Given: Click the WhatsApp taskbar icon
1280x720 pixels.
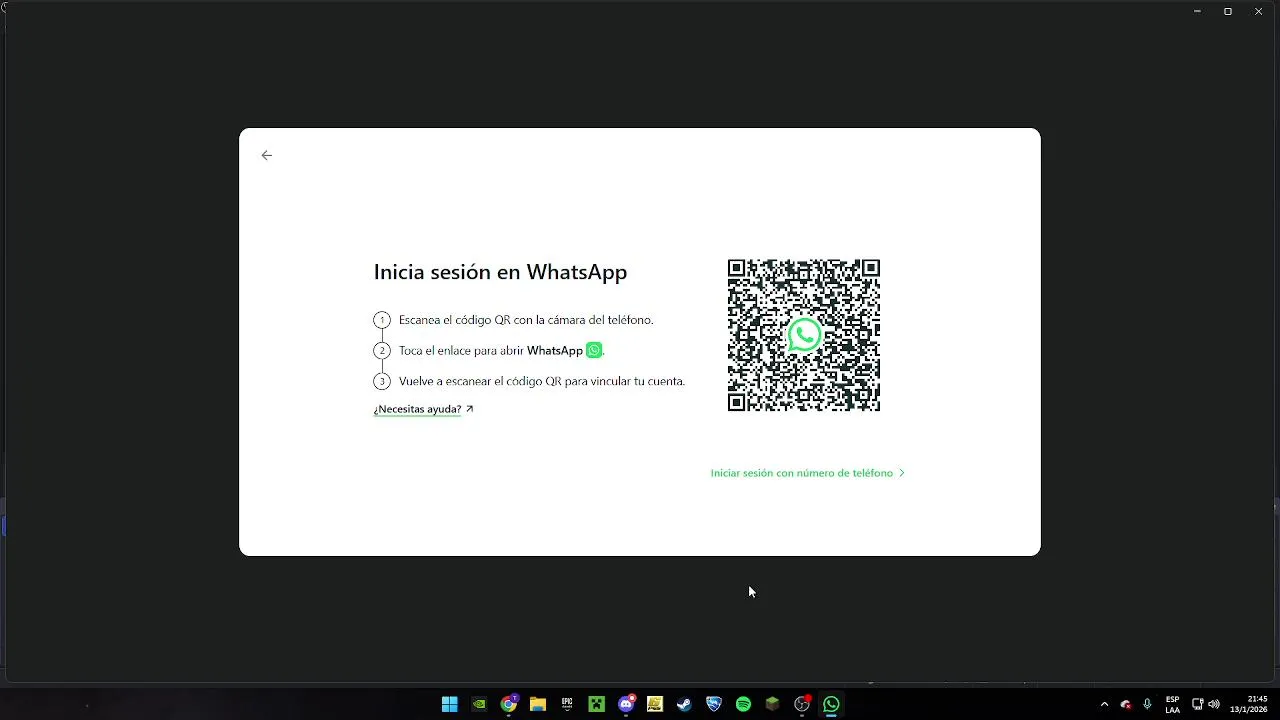Looking at the screenshot, I should (x=831, y=704).
